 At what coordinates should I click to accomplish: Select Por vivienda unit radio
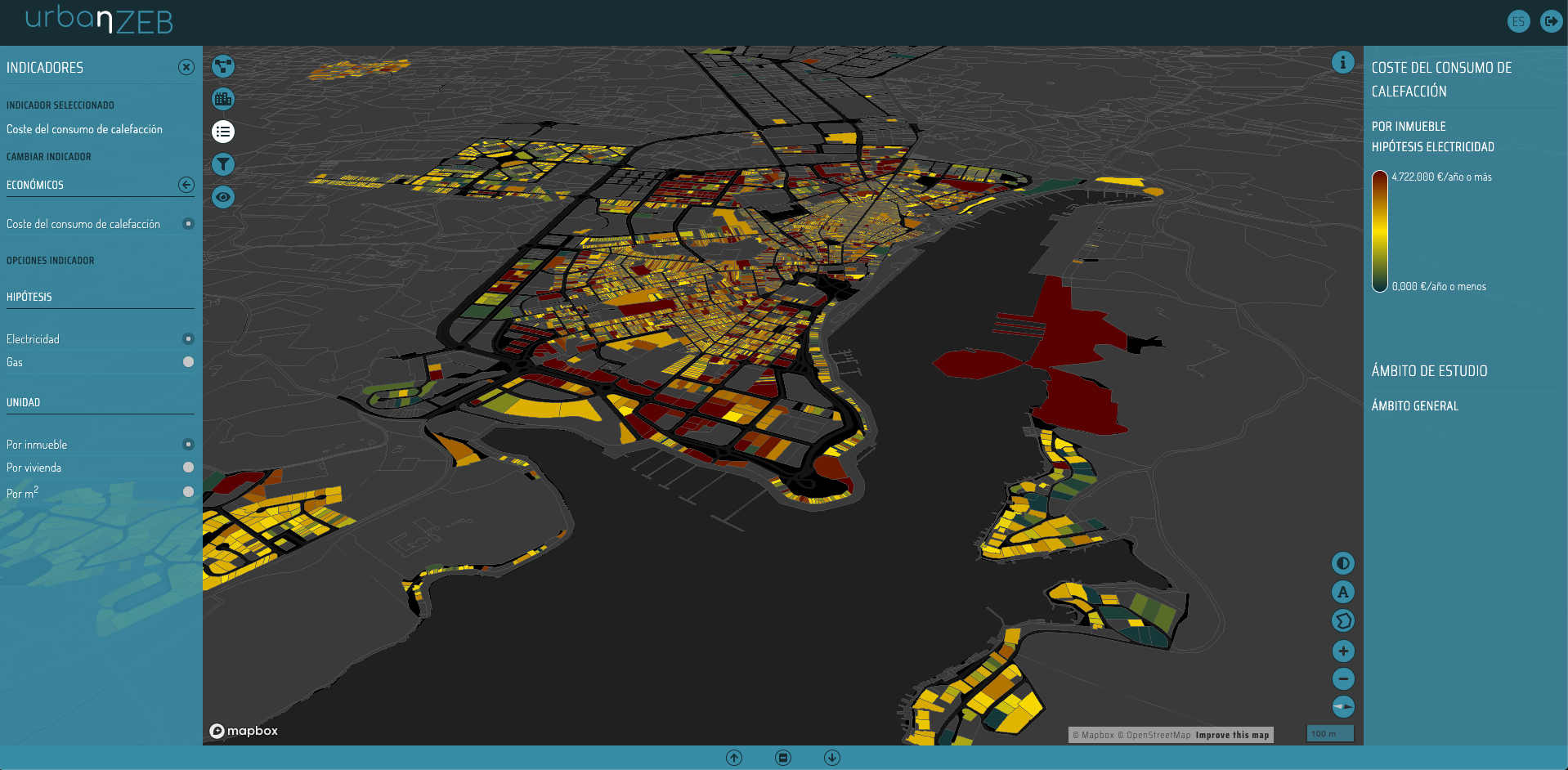point(188,468)
